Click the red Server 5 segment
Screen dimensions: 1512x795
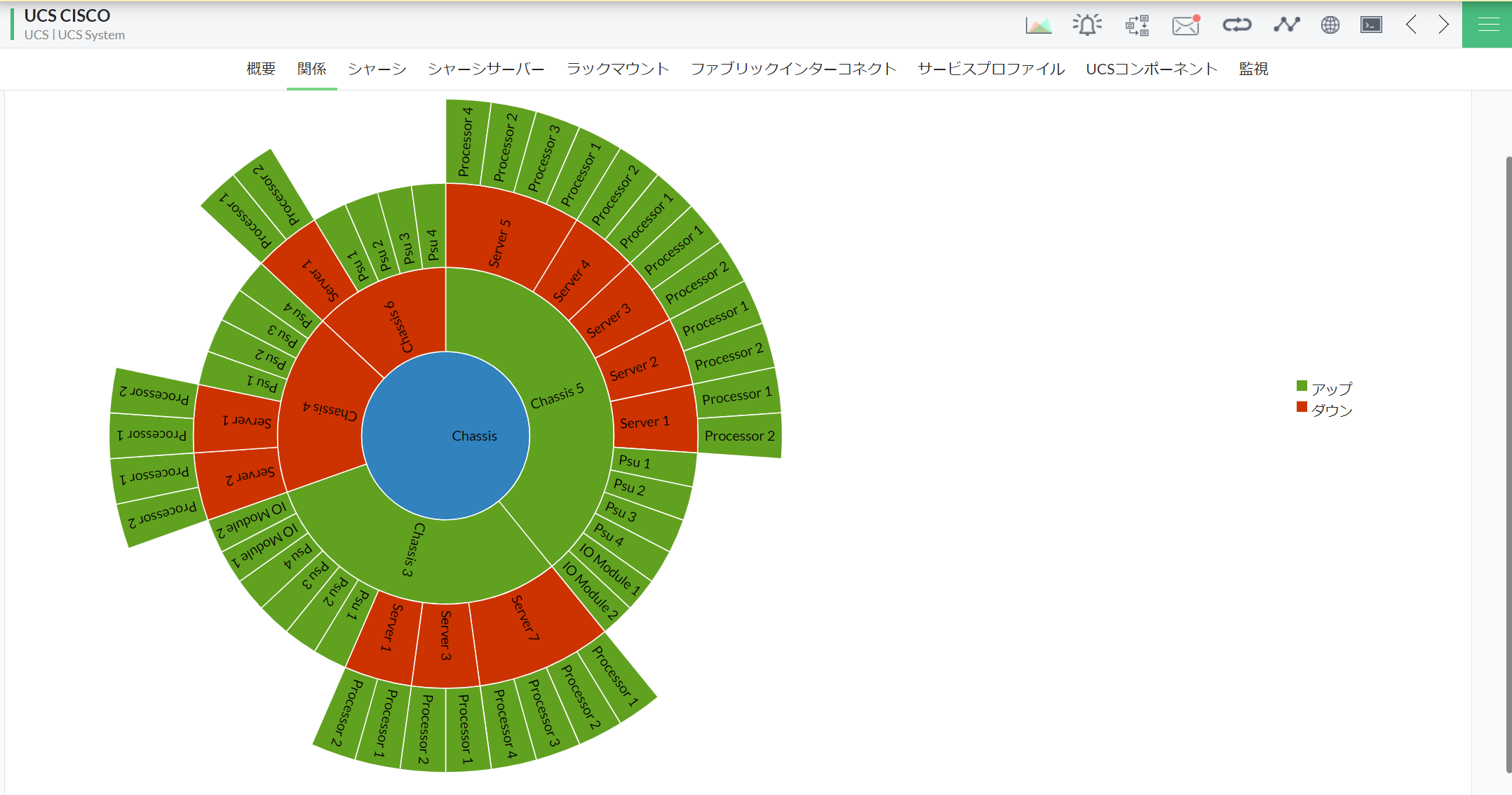(x=499, y=243)
